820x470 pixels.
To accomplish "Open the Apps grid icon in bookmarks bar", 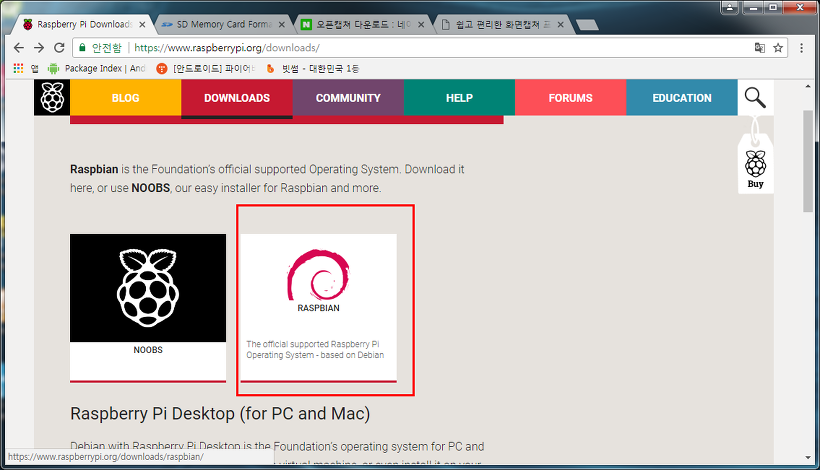I will [18, 68].
